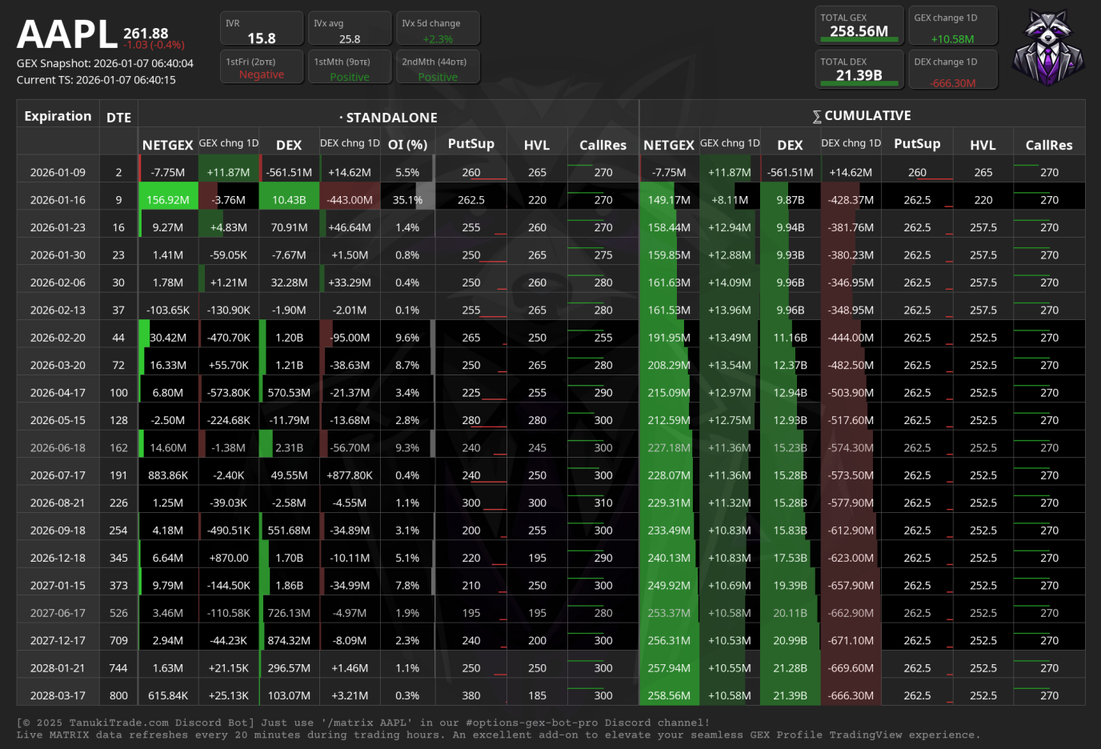Click the 5.5% OI value
Screen dimensions: 1101x749
(407, 172)
